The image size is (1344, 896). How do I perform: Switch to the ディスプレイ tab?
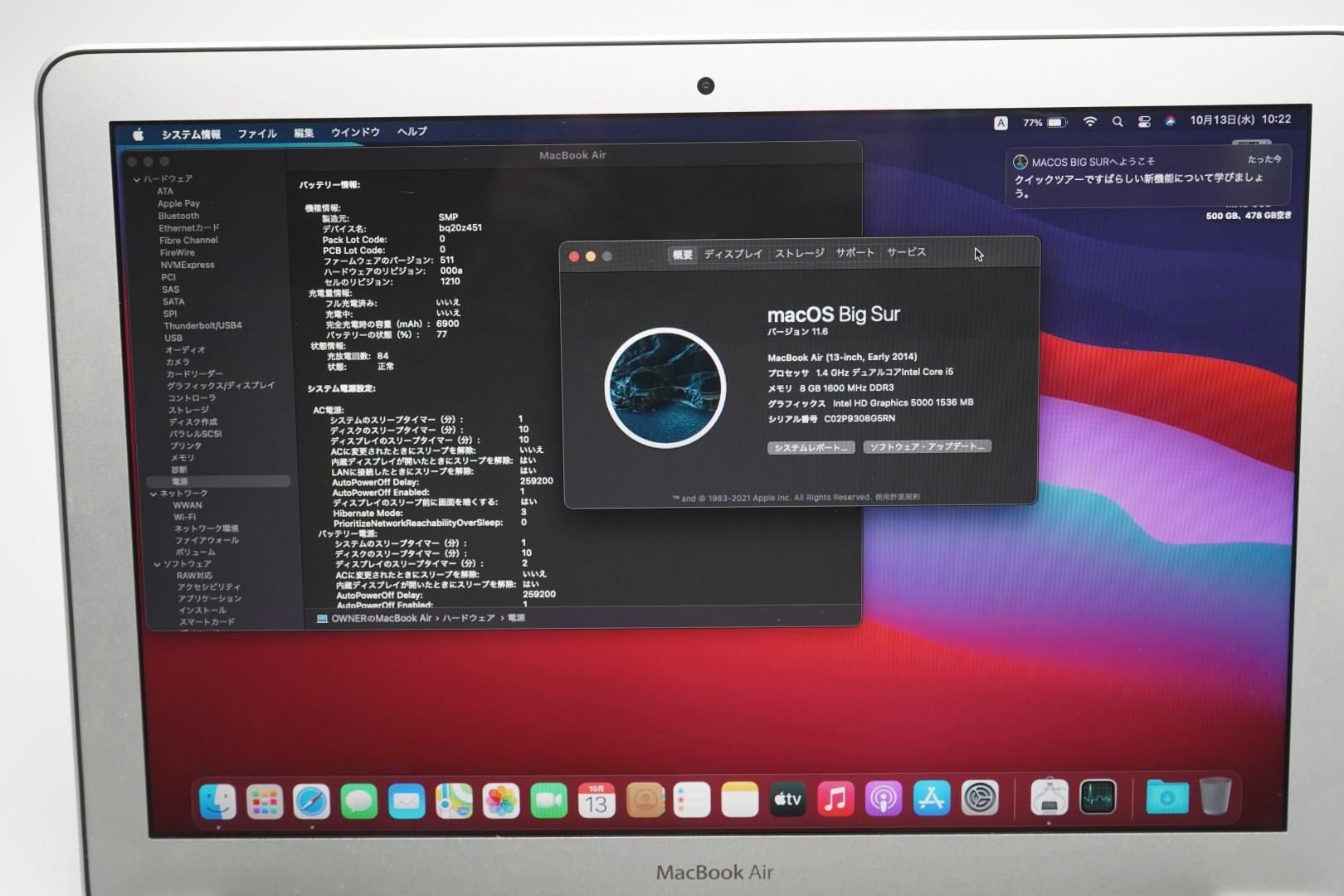[x=733, y=254]
